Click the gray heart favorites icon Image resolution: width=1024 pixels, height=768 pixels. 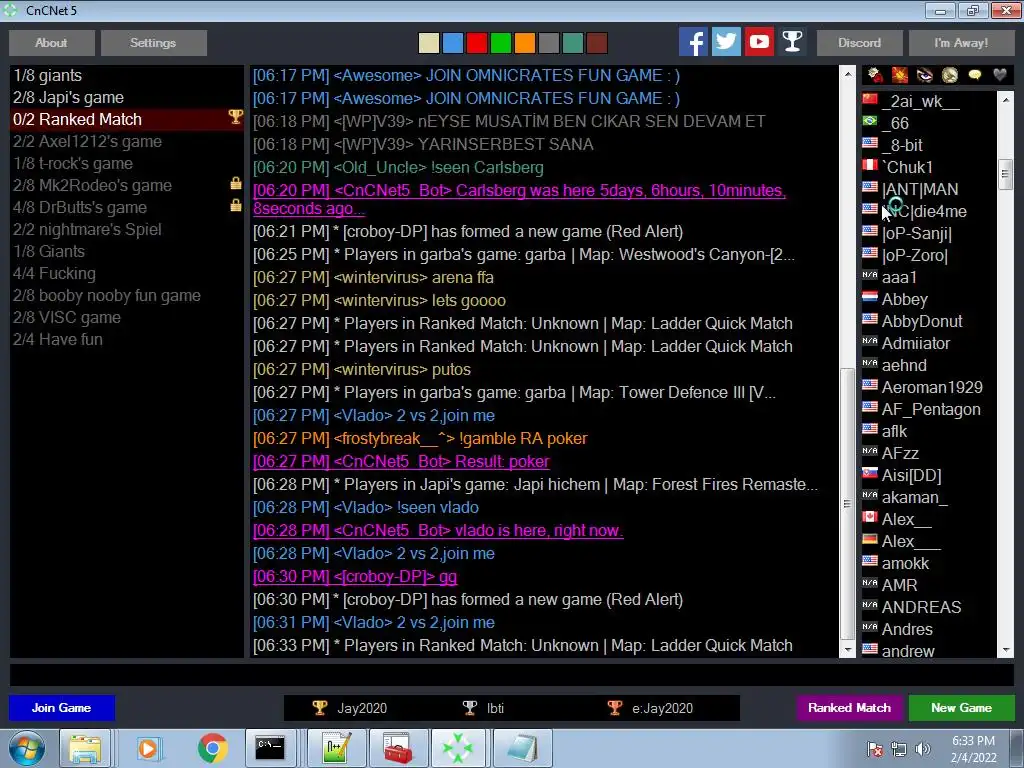1000,75
